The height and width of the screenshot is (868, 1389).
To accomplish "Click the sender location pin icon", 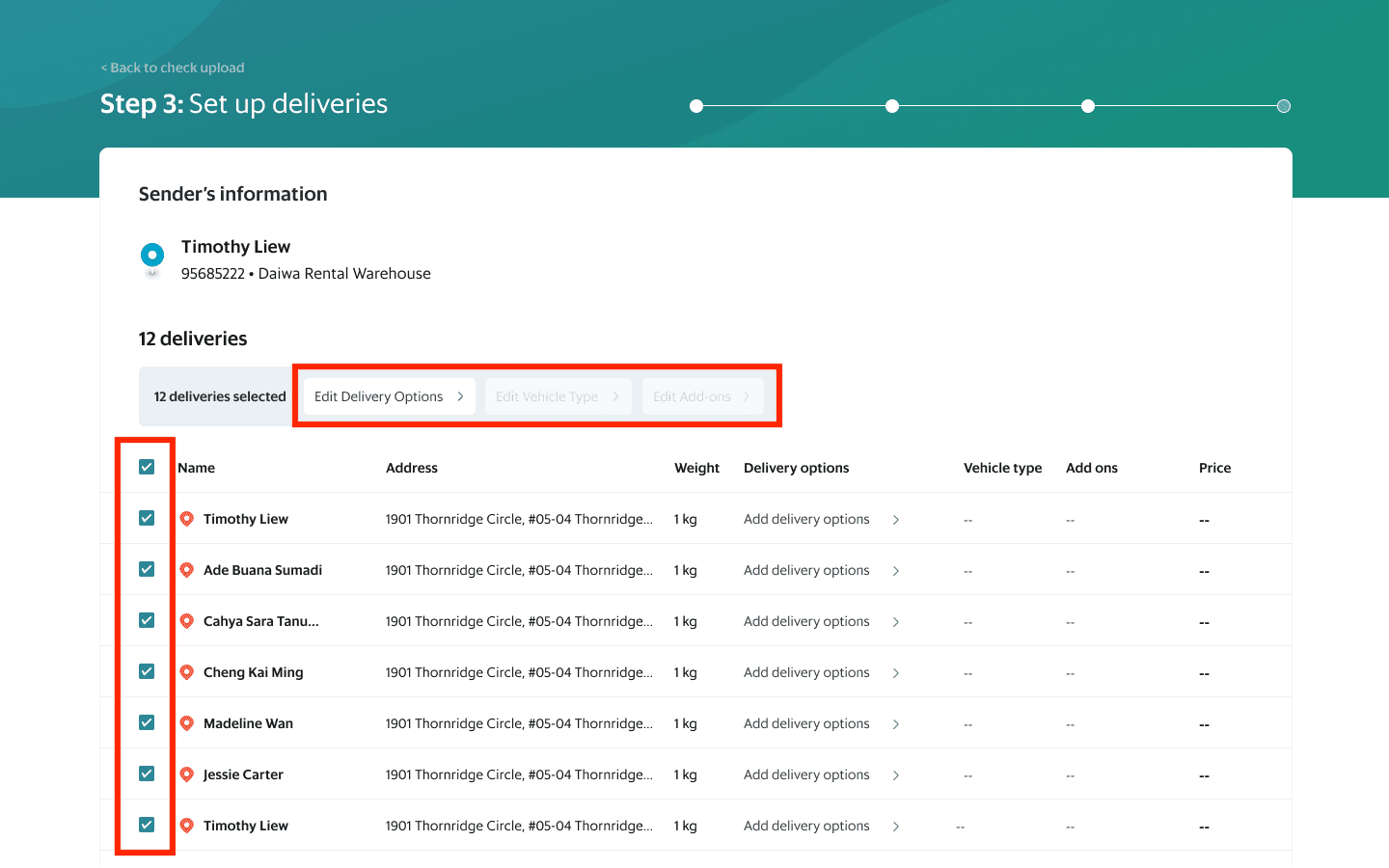I will pyautogui.click(x=152, y=257).
